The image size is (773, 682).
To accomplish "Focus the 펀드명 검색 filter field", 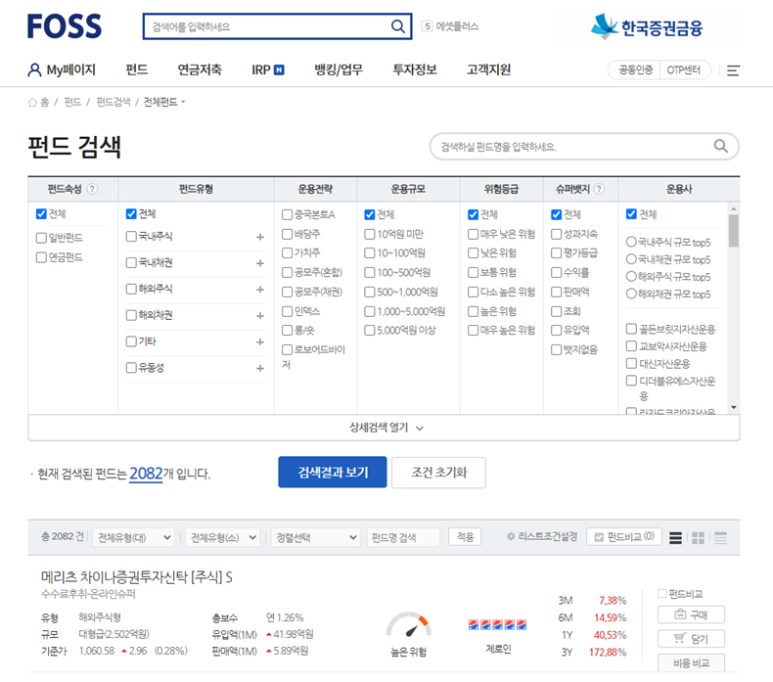I will pos(403,537).
